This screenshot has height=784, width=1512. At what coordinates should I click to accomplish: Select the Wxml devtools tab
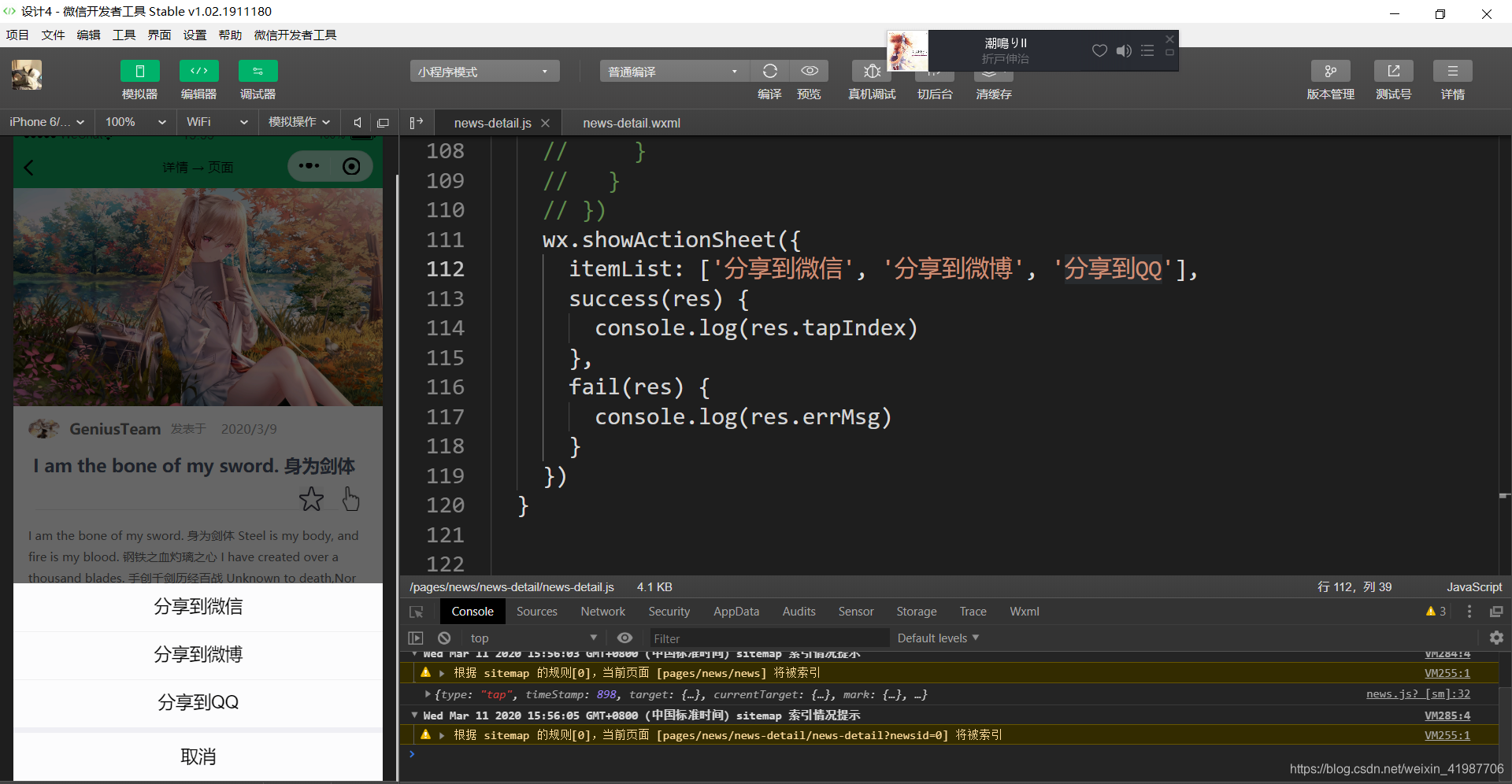[1025, 612]
